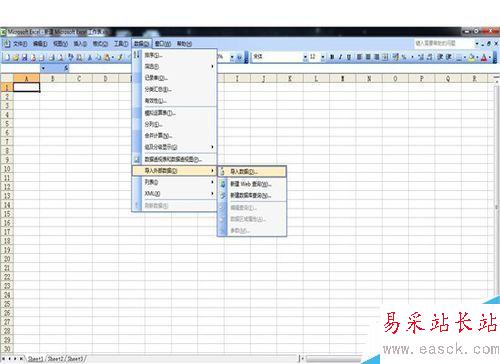Click the help question input box
Viewport: 500px width, 364px height.
click(444, 43)
